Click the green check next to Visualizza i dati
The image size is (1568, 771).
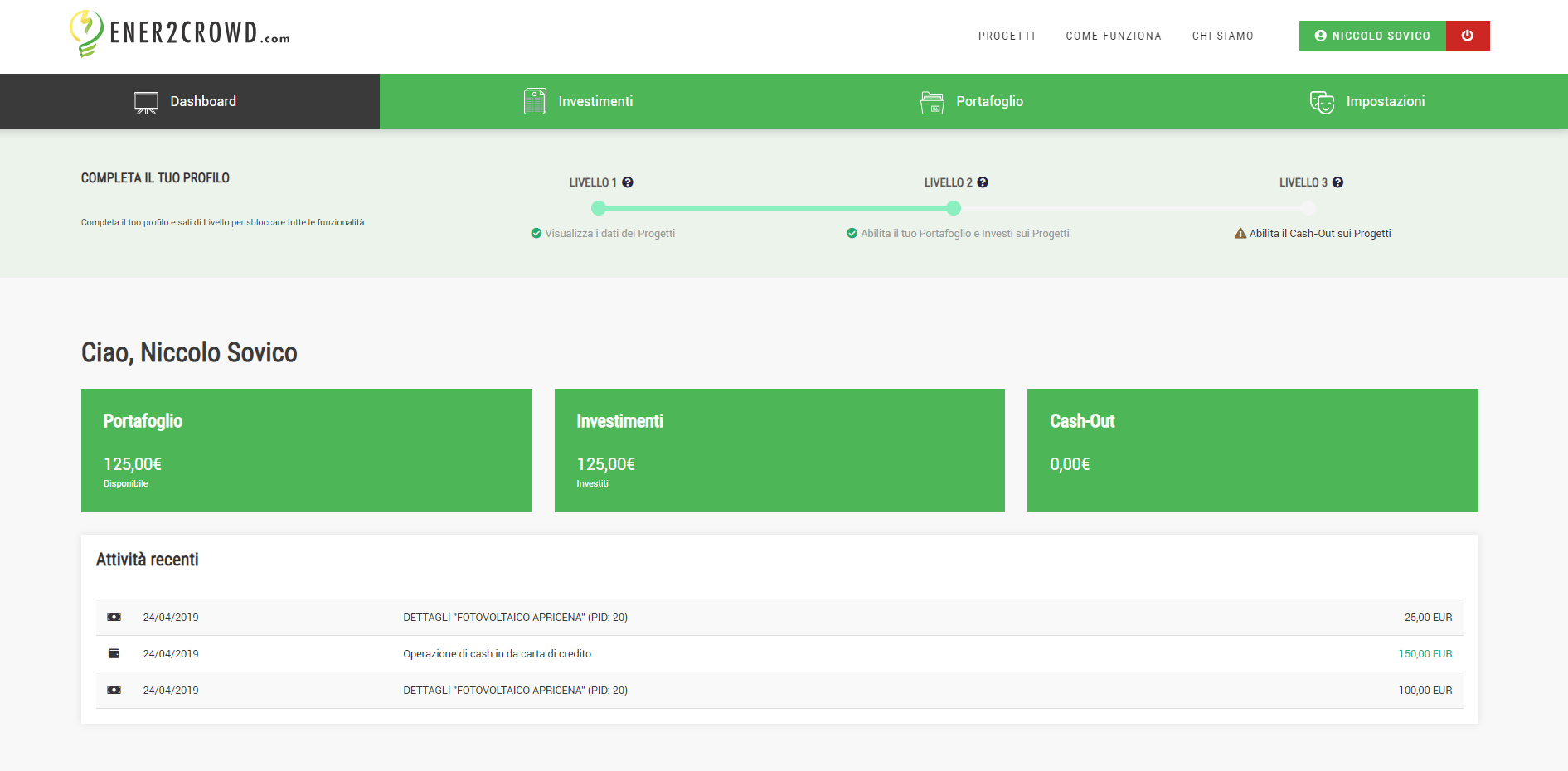tap(536, 234)
